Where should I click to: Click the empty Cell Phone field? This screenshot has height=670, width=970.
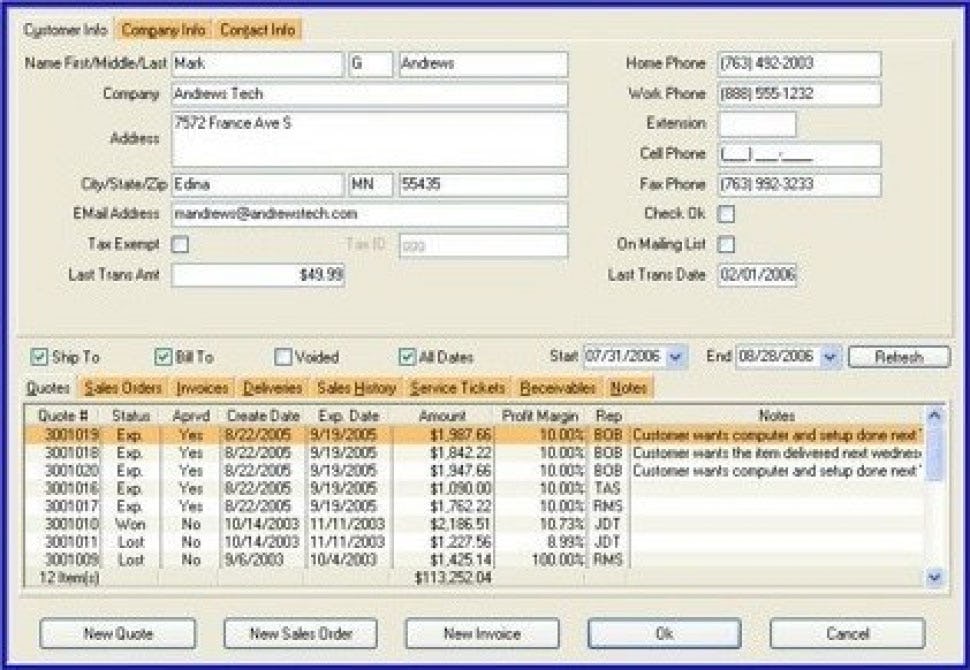point(799,155)
